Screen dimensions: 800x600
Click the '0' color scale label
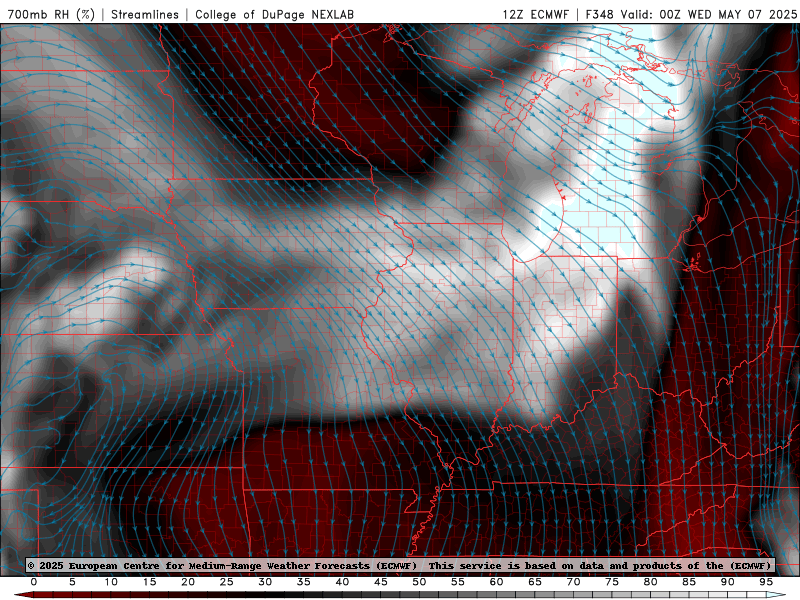[x=34, y=582]
